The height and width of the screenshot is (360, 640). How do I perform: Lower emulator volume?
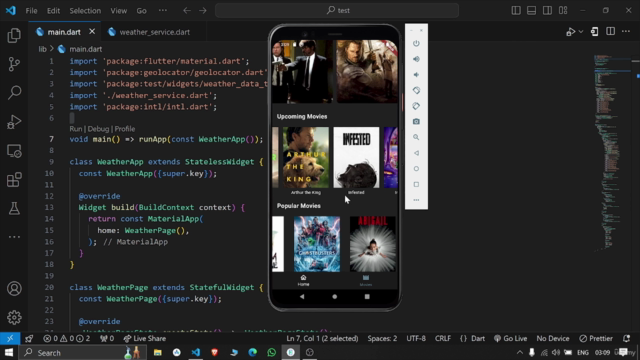(416, 75)
